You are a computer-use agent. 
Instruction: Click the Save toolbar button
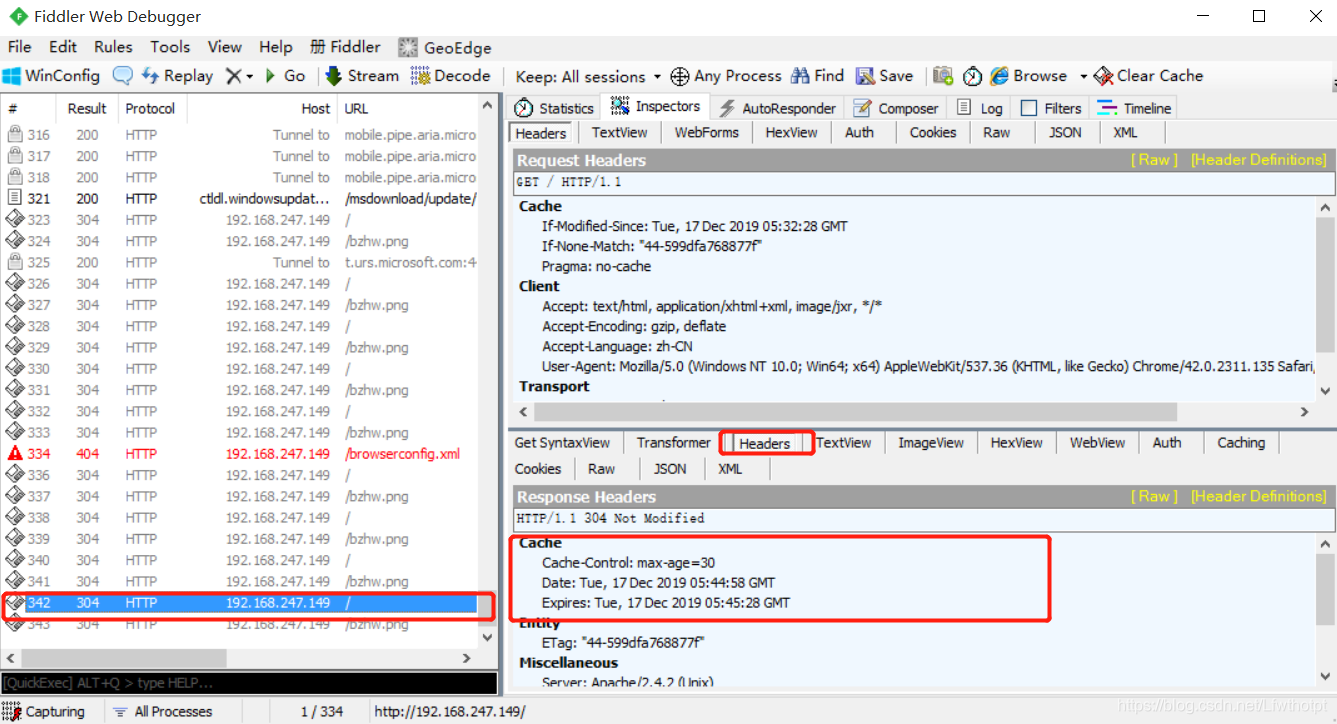coord(884,76)
